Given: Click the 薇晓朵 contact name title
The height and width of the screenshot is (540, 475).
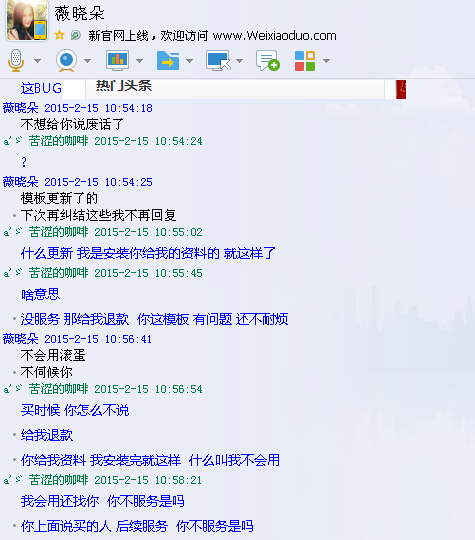Looking at the screenshot, I should tap(79, 14).
